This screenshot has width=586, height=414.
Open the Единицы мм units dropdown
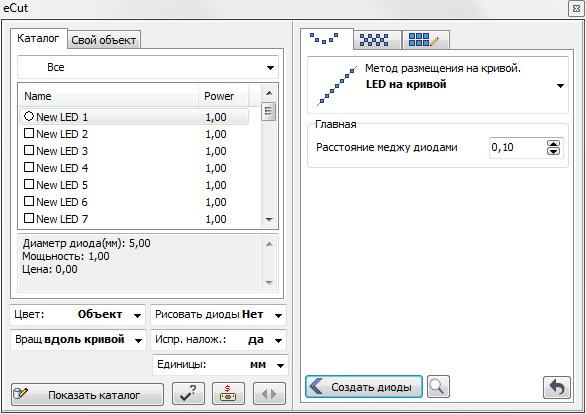[220, 365]
